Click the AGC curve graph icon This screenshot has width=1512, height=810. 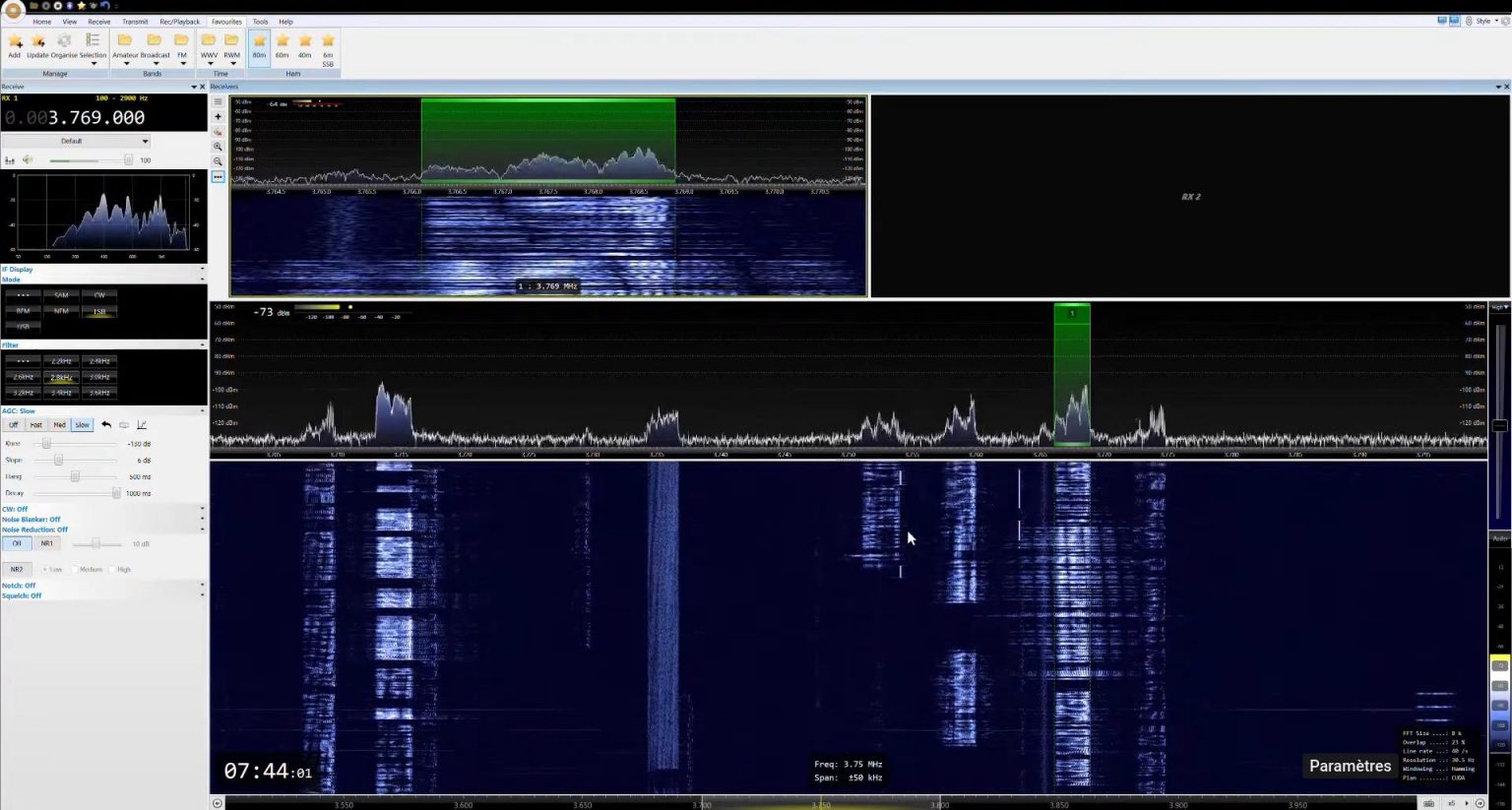[142, 424]
